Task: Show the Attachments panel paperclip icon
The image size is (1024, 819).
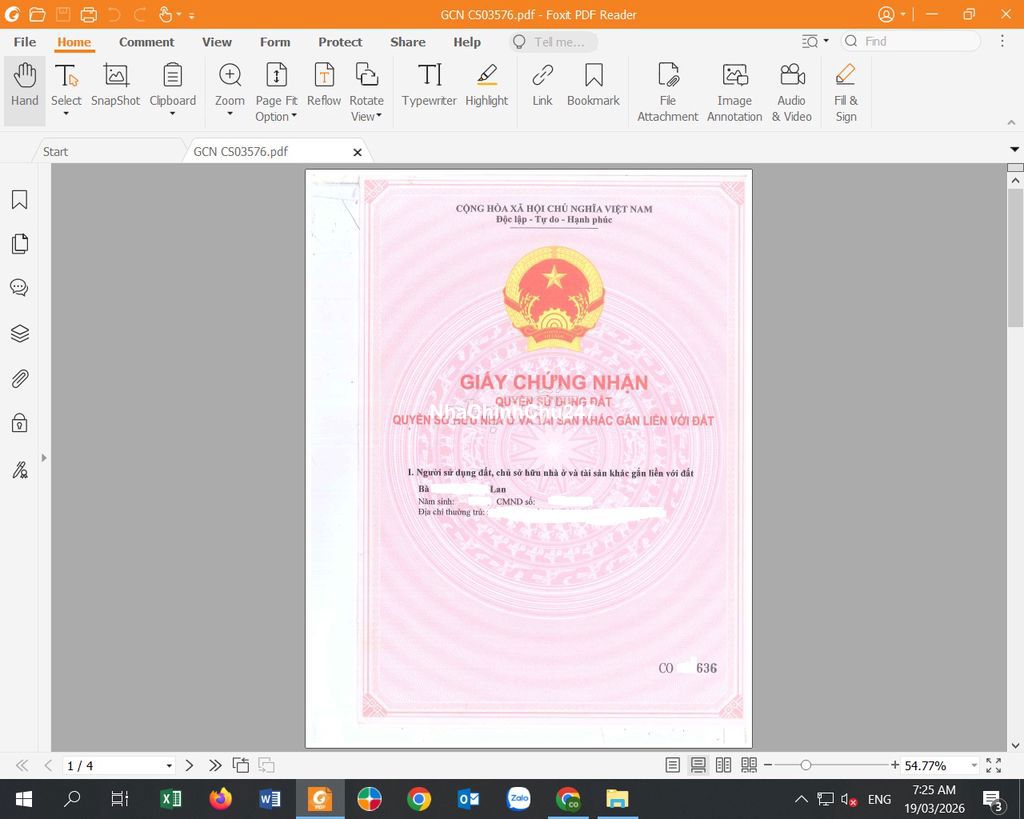Action: pos(19,378)
